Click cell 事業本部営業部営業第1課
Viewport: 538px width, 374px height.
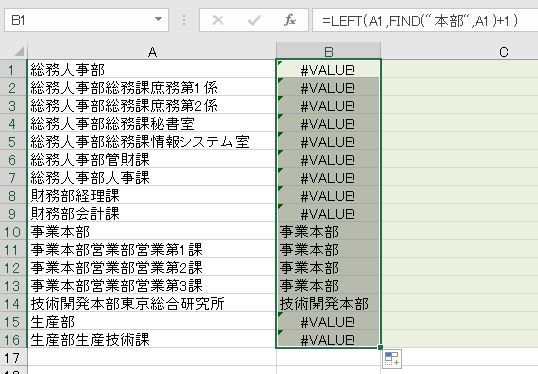[x=152, y=249]
